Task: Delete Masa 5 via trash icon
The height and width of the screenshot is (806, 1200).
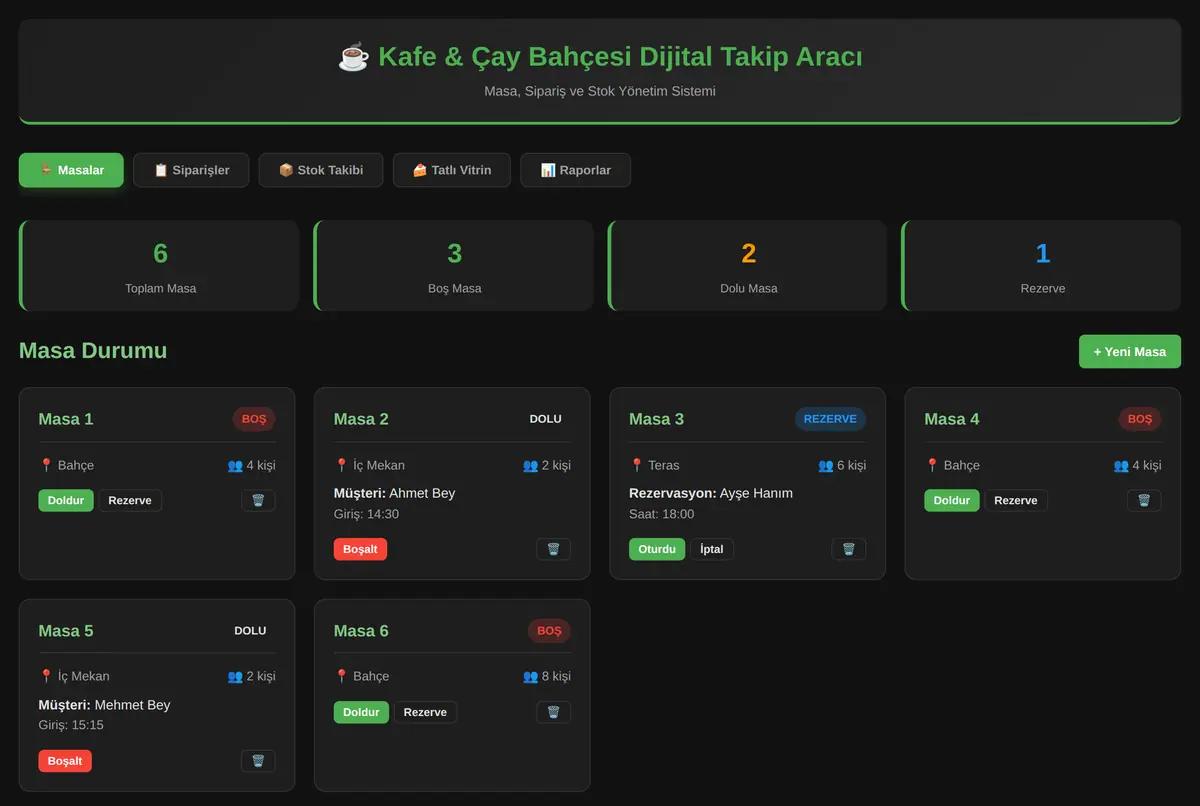Action: tap(258, 761)
